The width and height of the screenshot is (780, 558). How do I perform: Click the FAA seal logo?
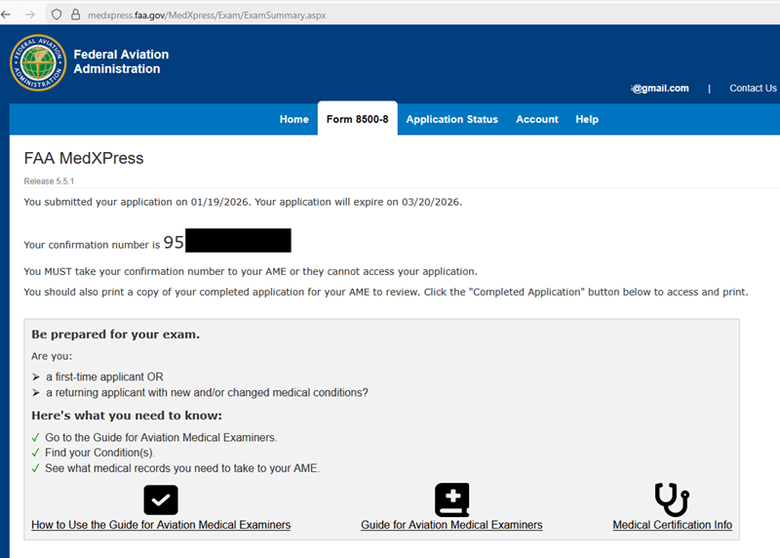pyautogui.click(x=38, y=63)
